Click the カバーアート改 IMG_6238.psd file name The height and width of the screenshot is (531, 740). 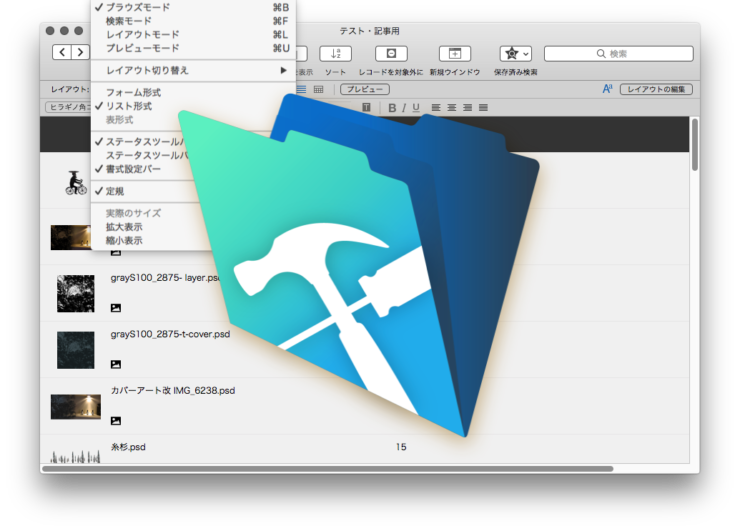tap(173, 391)
